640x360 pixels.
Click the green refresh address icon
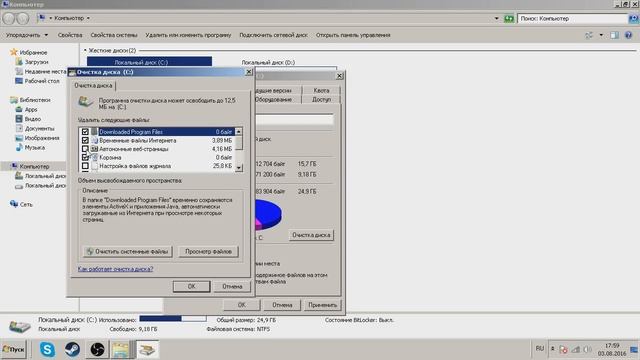(x=509, y=18)
